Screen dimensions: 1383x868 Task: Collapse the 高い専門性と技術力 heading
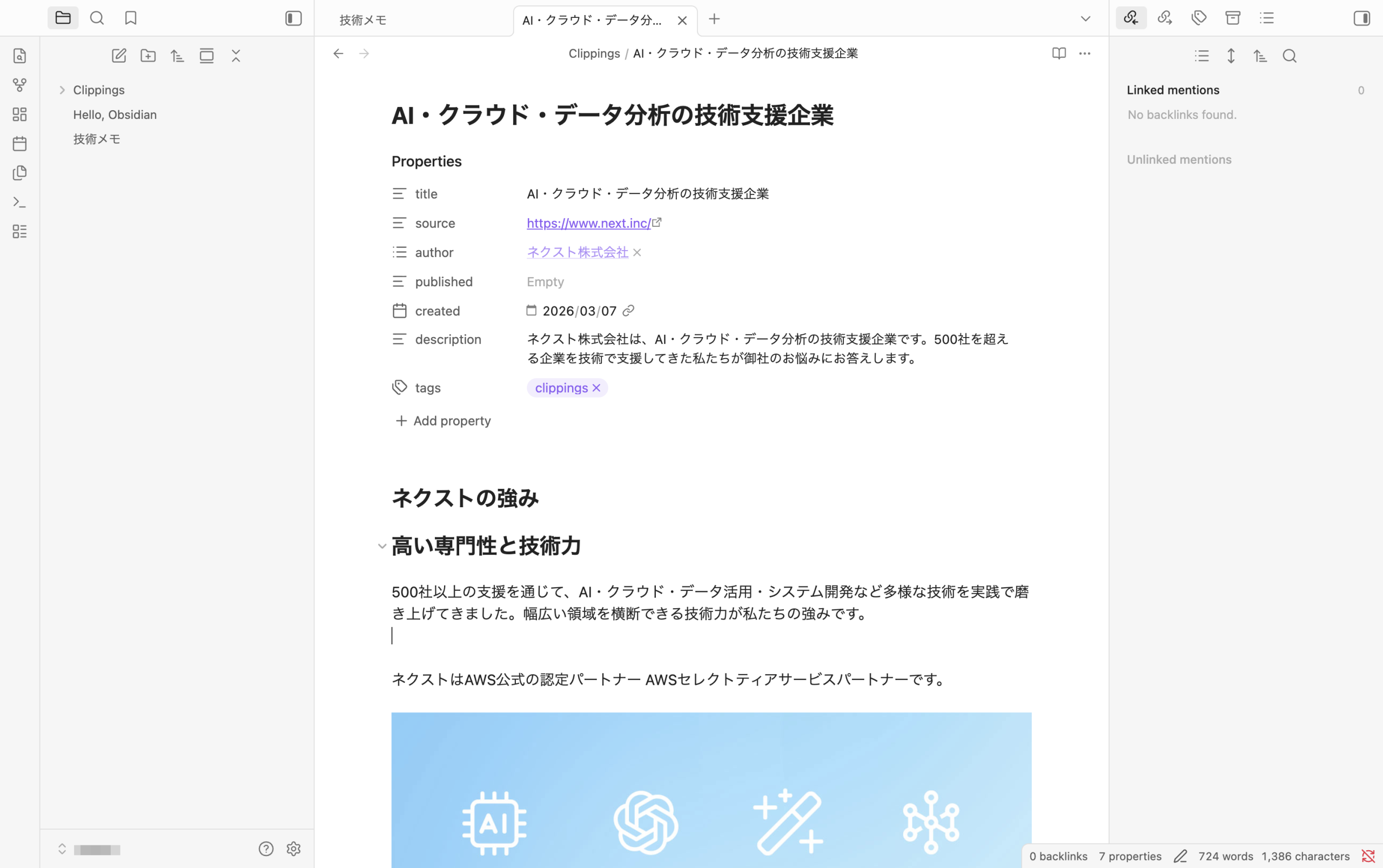point(382,546)
